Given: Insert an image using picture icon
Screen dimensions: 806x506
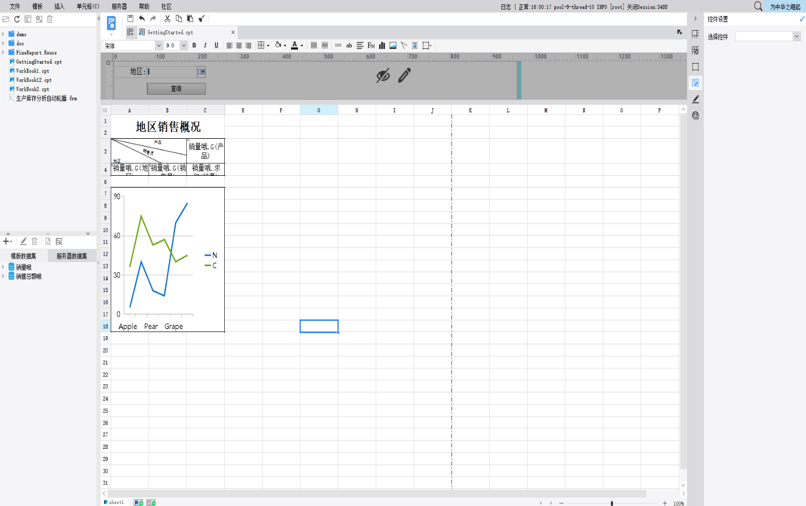Looking at the screenshot, I should [x=393, y=45].
